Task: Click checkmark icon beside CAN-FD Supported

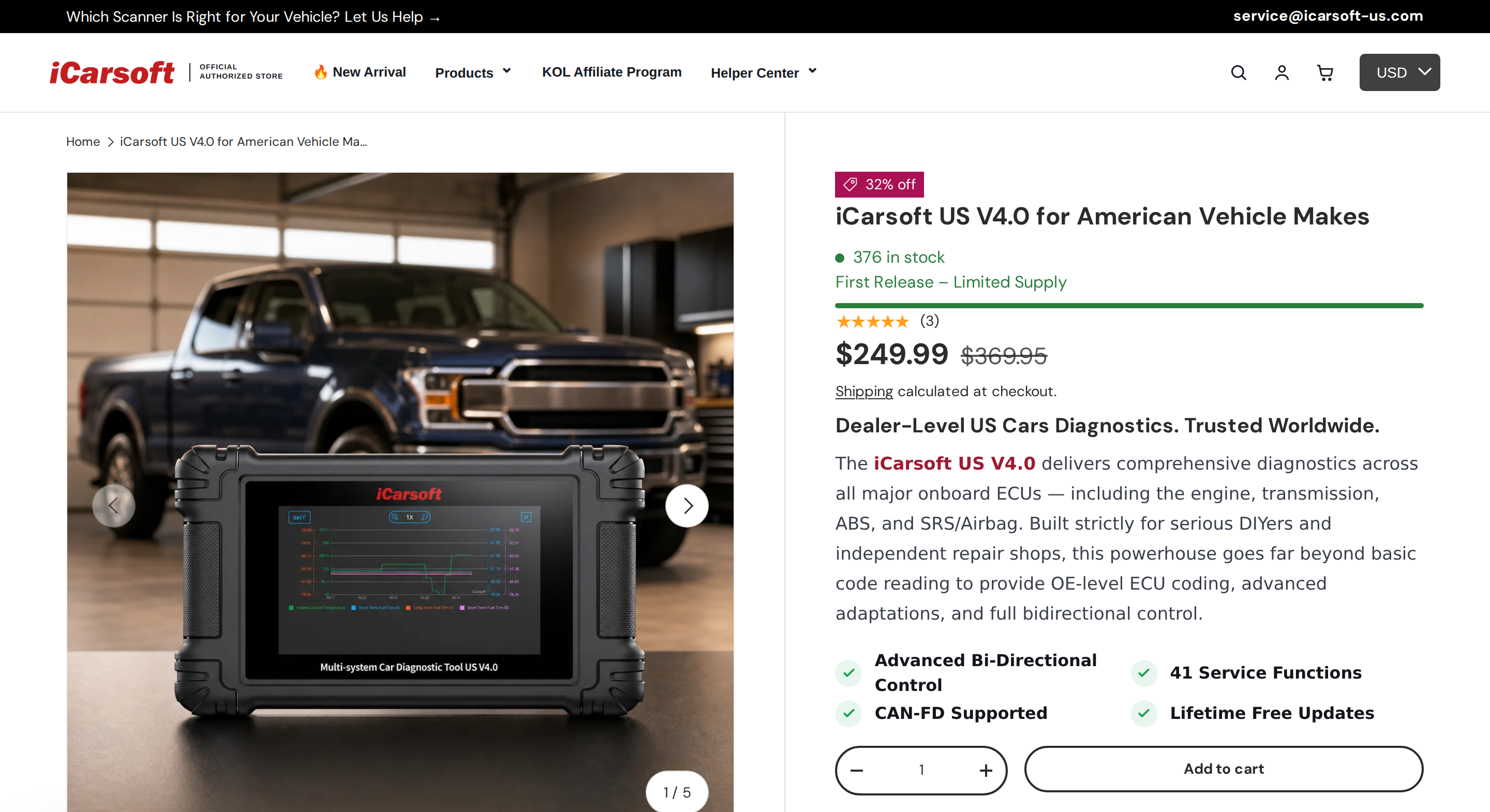Action: [x=848, y=714]
